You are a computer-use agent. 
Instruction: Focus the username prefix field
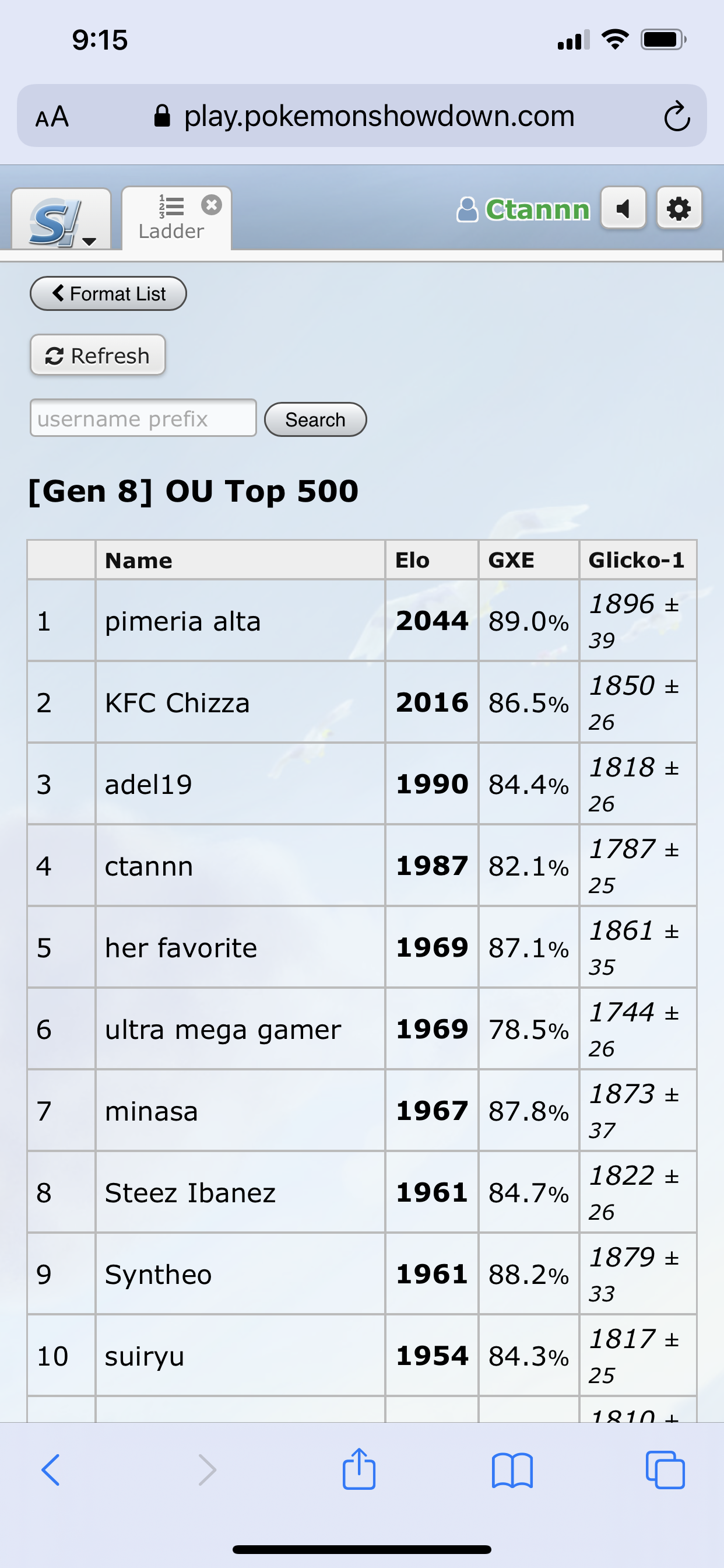click(x=143, y=419)
